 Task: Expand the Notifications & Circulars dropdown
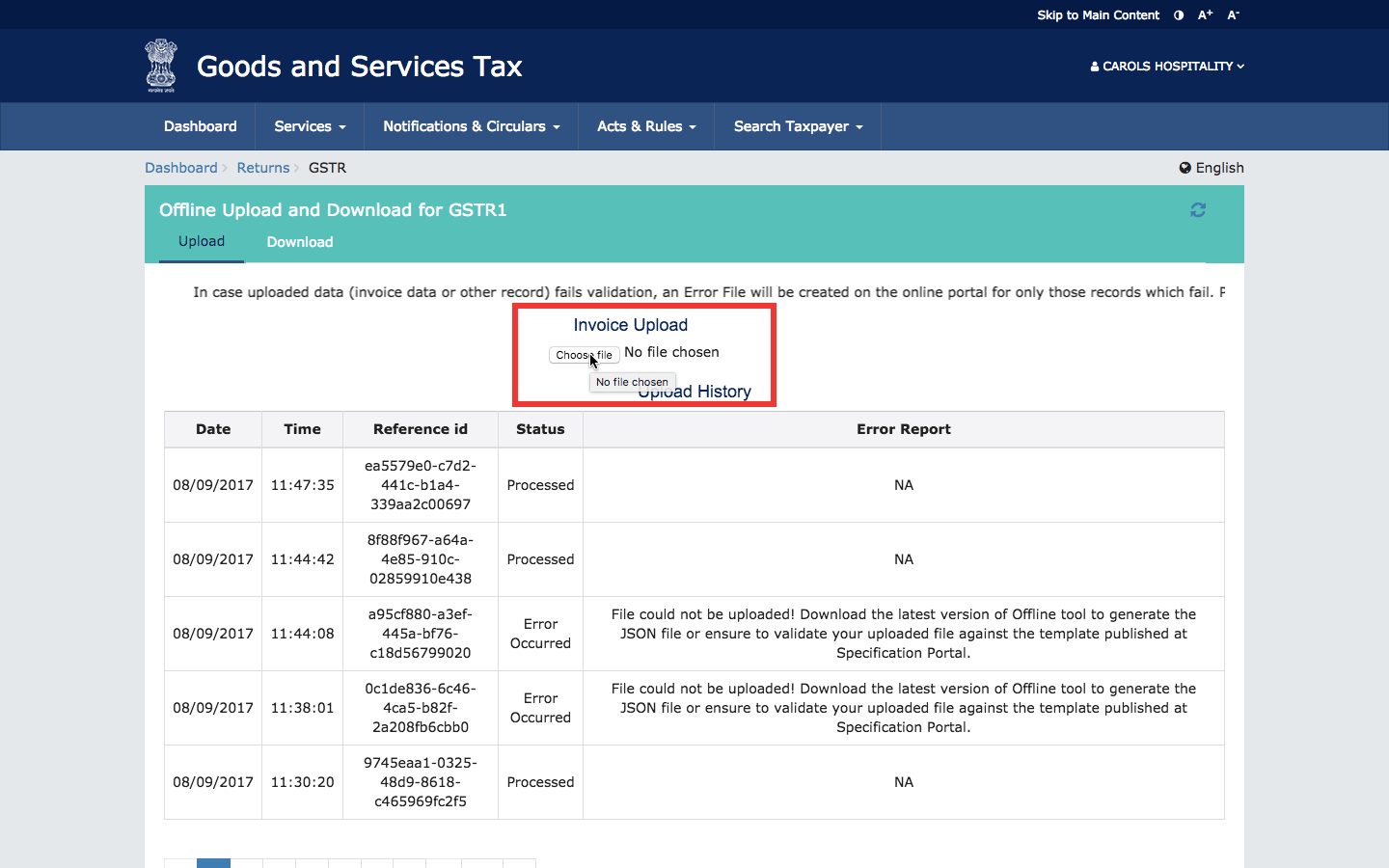(470, 126)
